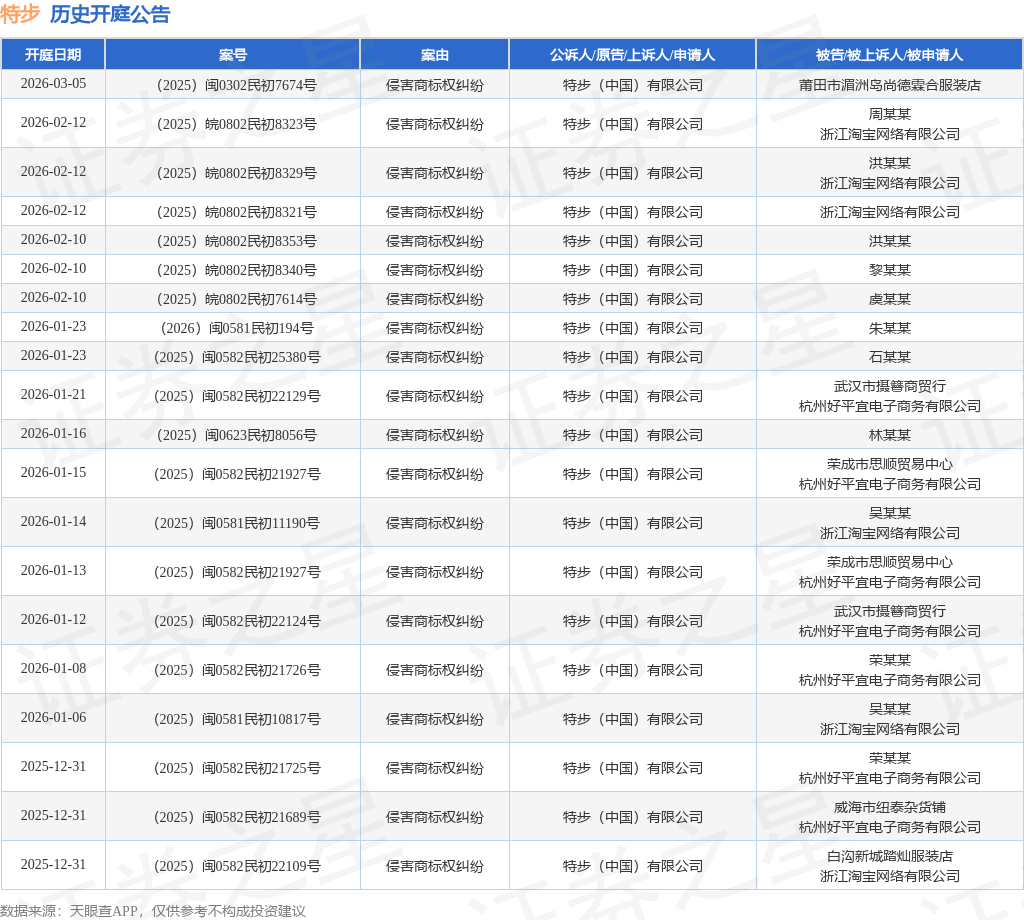Select the date 2026-01-15
1024x920 pixels.
[53, 473]
